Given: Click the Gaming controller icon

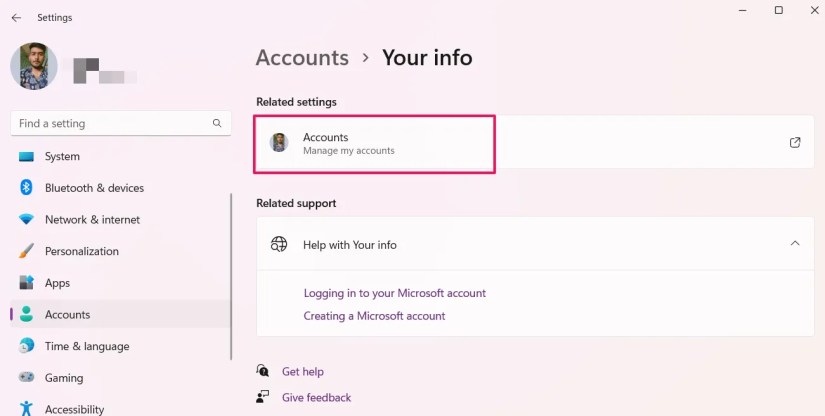Looking at the screenshot, I should tap(26, 377).
